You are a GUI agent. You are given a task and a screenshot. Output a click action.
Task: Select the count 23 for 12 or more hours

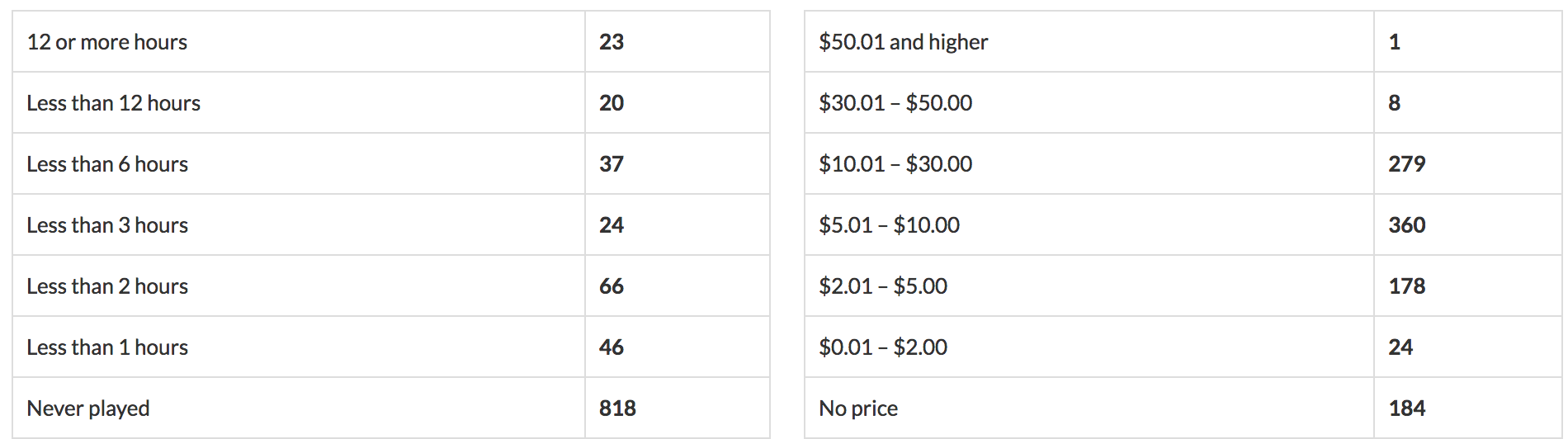[x=612, y=42]
